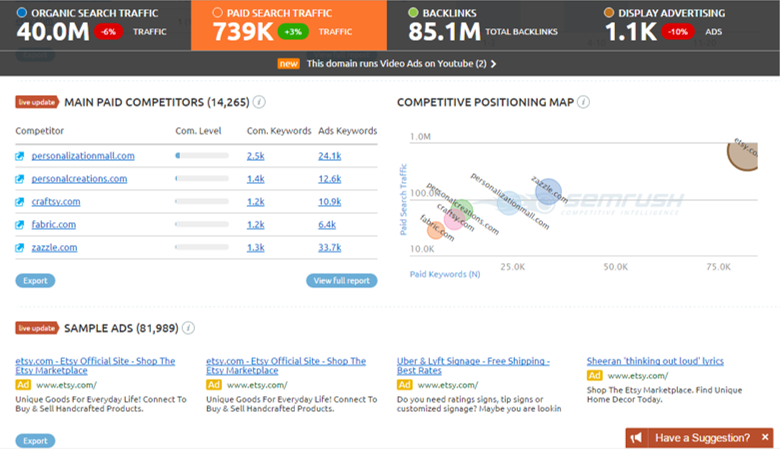Click -6% organic traffic change badge

pos(108,32)
